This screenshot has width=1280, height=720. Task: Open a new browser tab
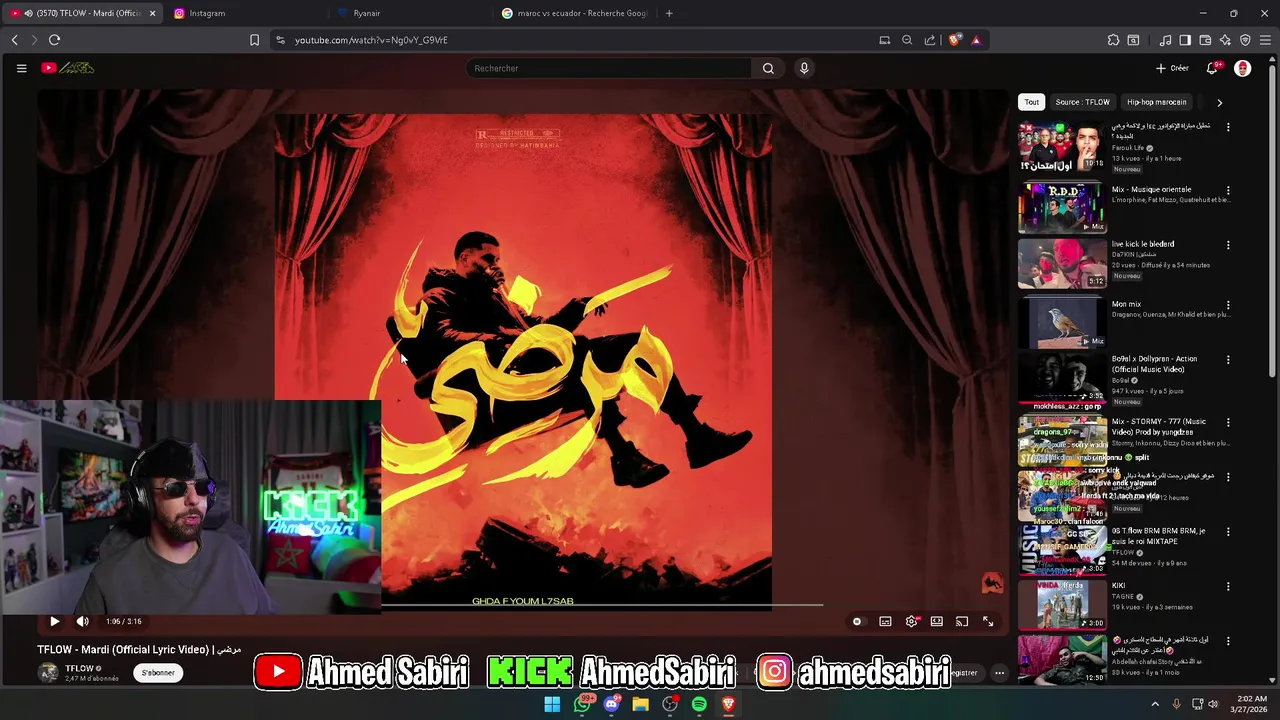coord(669,13)
